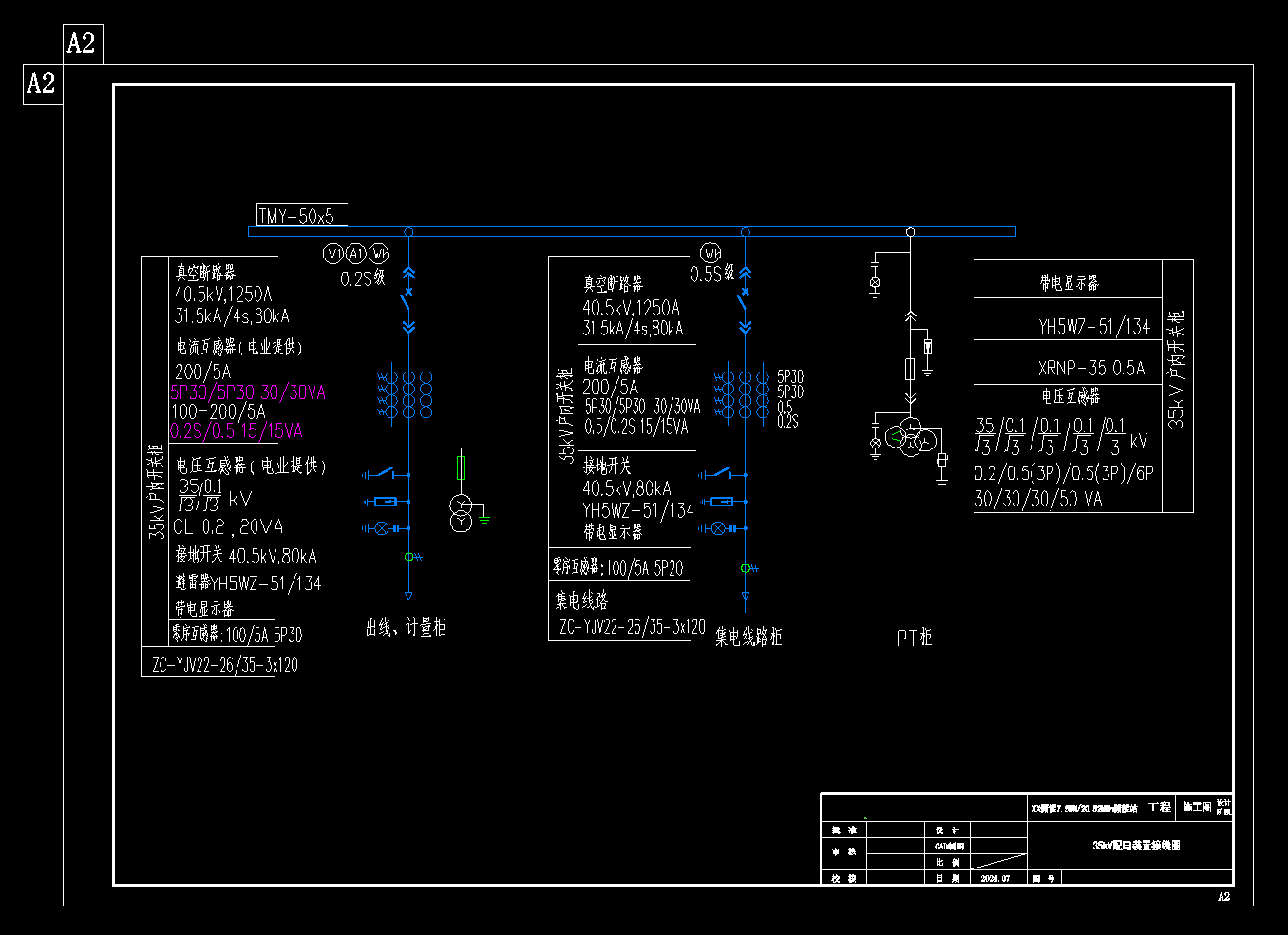Screen dimensions: 1288x935
Task: Click the 0.2/0.5(3P)/0.5(3P)/6P text
Action: [x=1064, y=472]
